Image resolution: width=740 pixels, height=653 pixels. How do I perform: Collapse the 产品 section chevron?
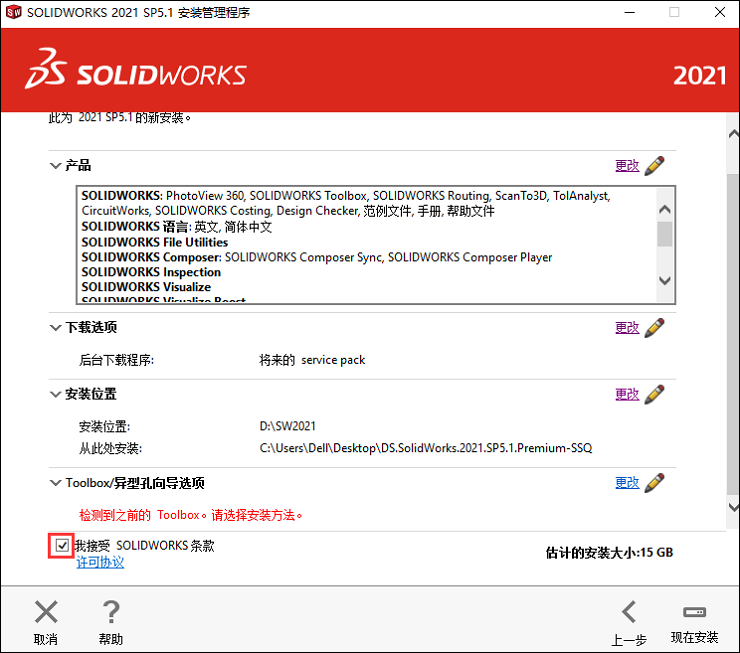(56, 166)
